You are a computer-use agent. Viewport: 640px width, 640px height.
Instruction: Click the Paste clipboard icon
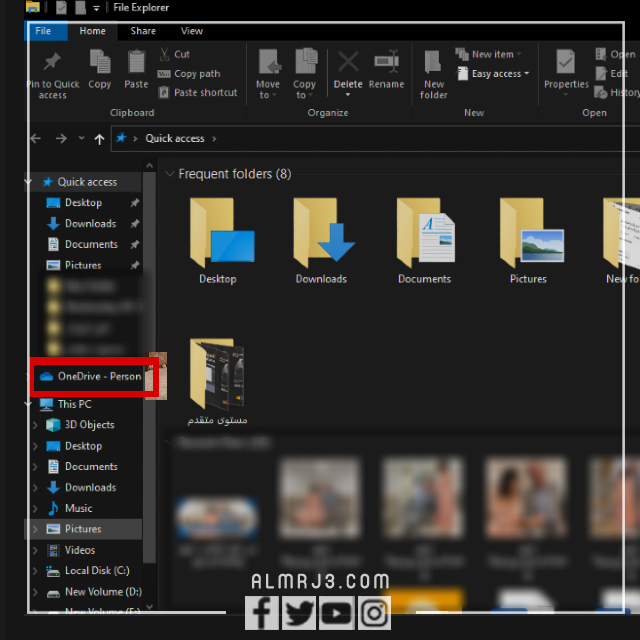(x=136, y=61)
